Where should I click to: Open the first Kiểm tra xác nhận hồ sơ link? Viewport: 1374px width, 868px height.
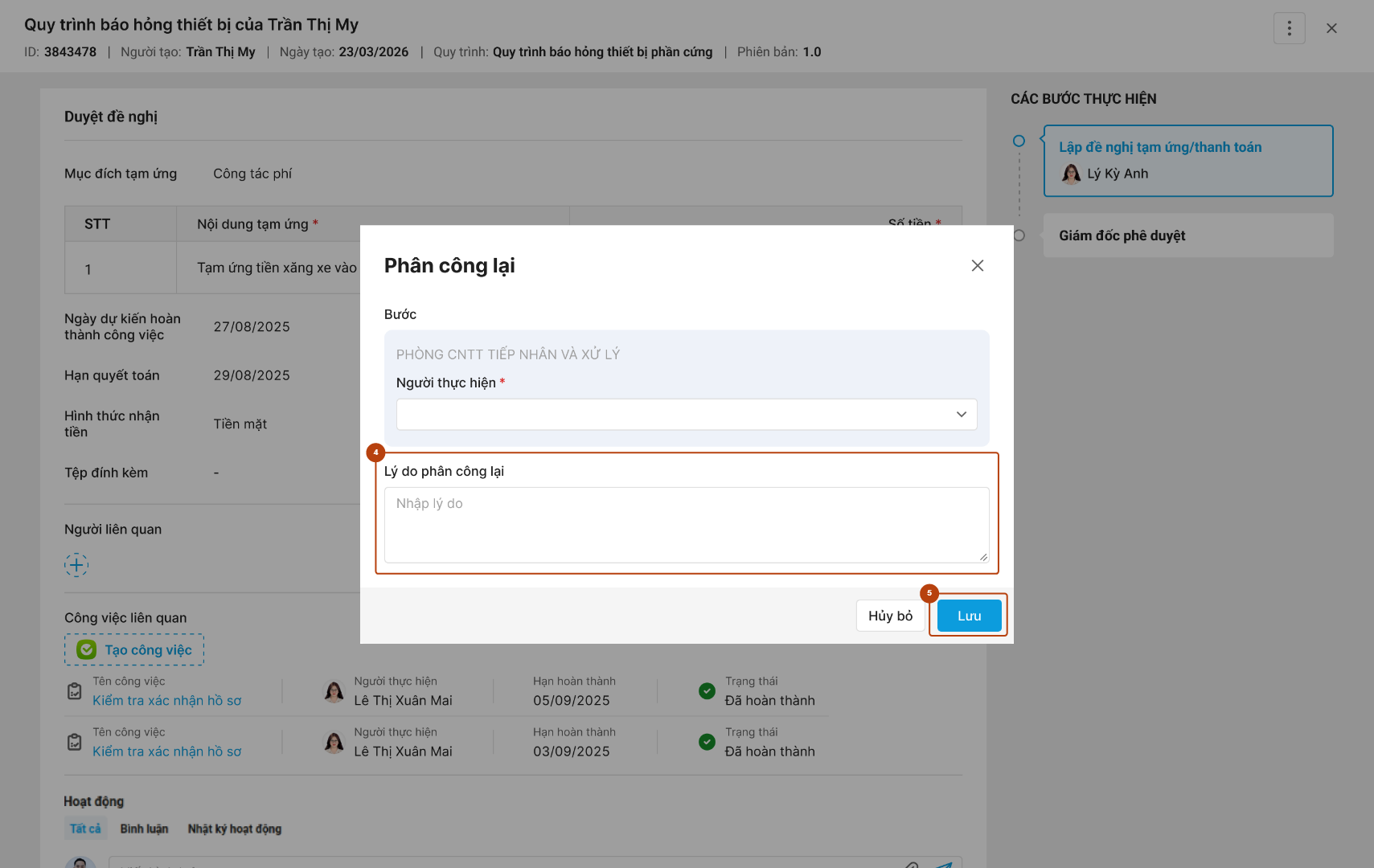[x=166, y=701]
